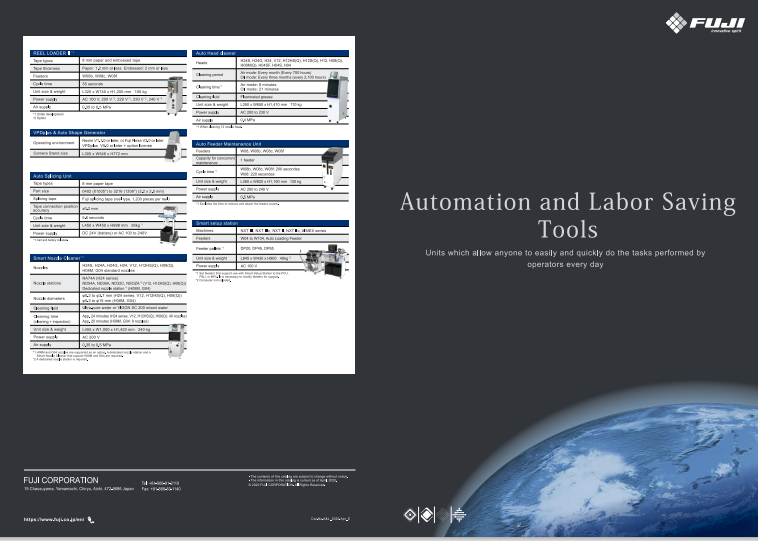Click the 'Tape connection position accuracy' row
Image resolution: width=758 pixels, height=541 pixels.
pyautogui.click(x=108, y=208)
